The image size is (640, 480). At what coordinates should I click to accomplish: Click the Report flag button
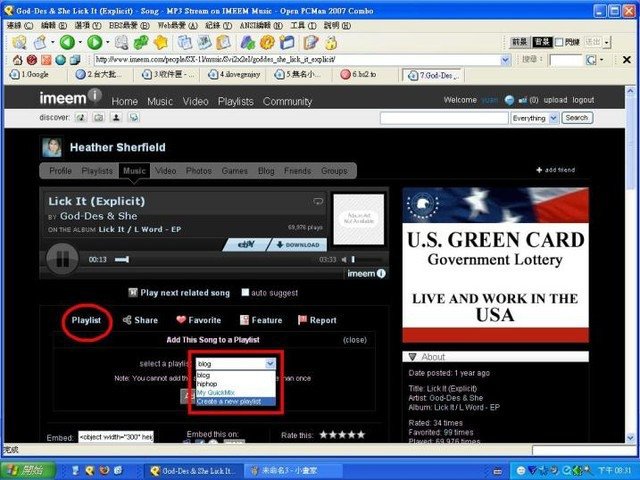(317, 320)
